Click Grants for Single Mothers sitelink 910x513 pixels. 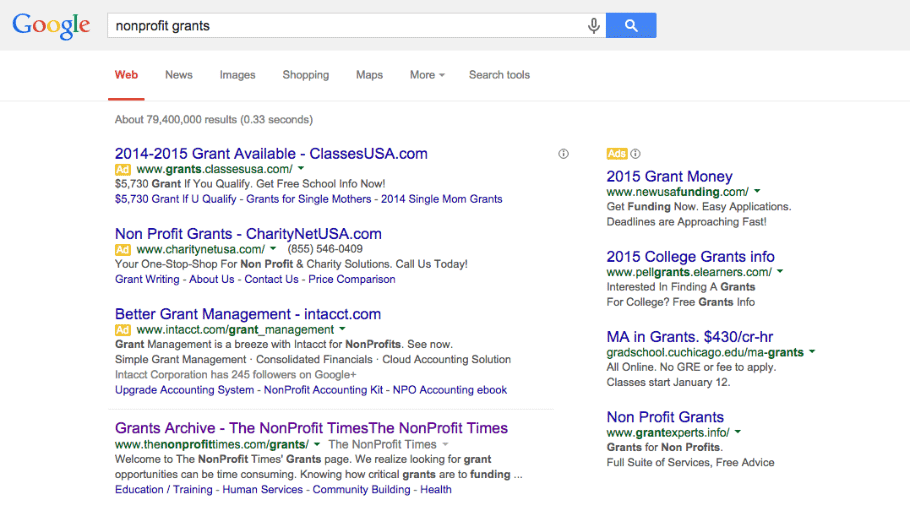309,199
